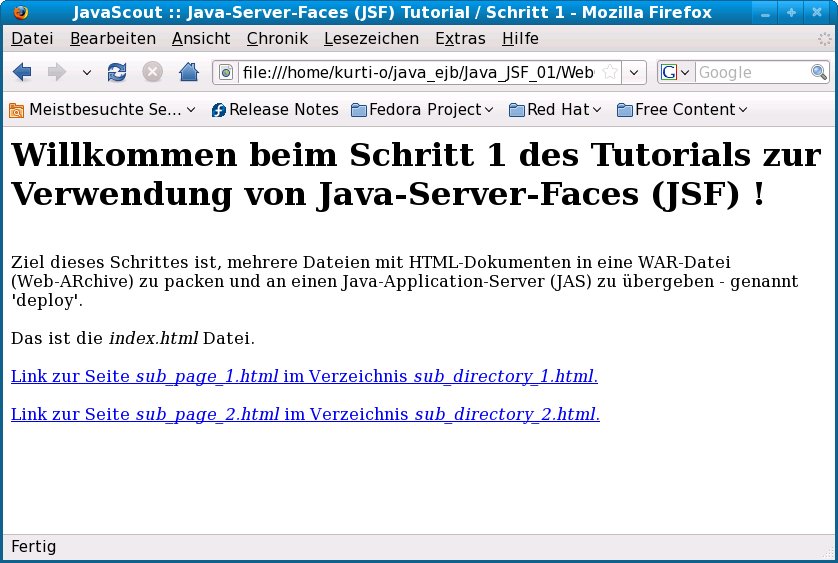
Task: Go to the Home page
Action: (188, 72)
